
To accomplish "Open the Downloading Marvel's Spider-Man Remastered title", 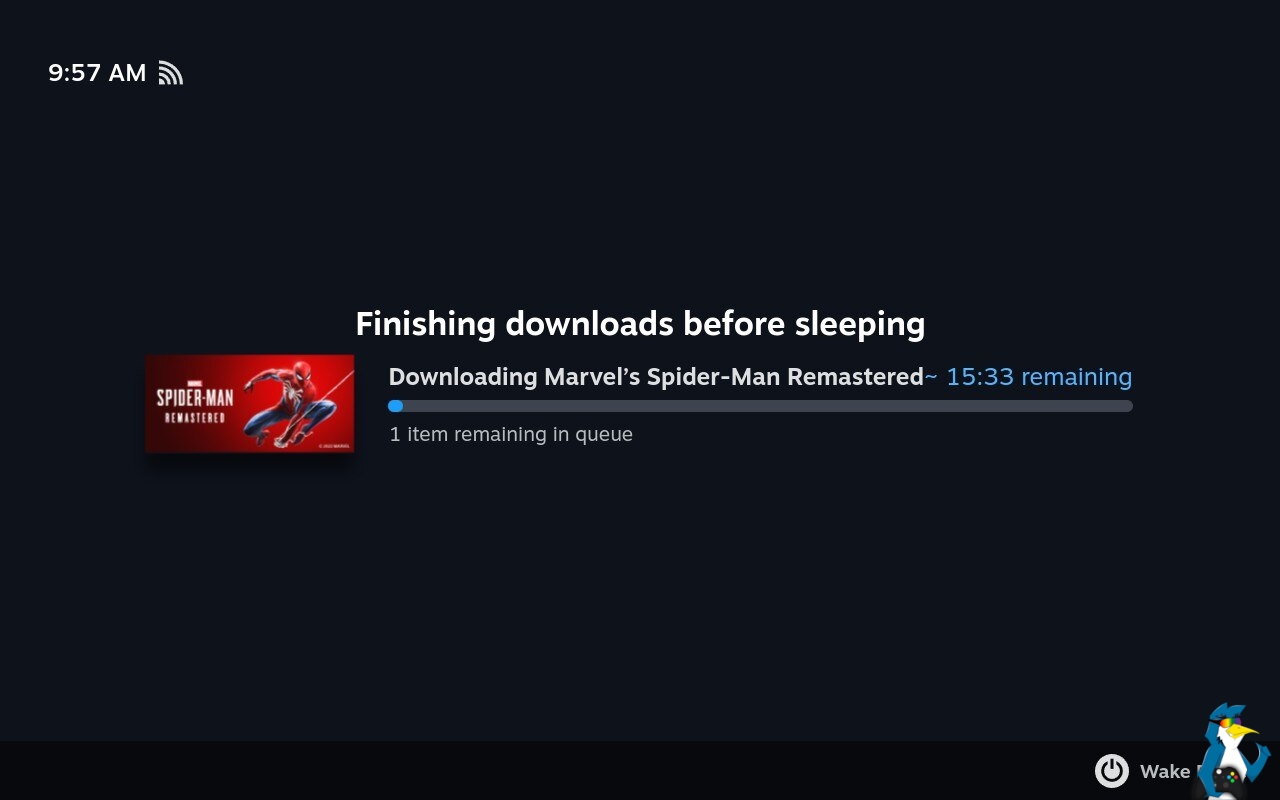I will coord(656,377).
